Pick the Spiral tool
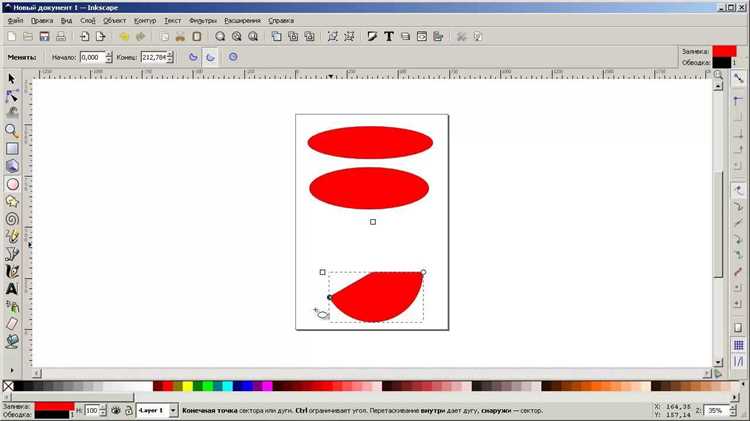The image size is (750, 421). coord(12,219)
